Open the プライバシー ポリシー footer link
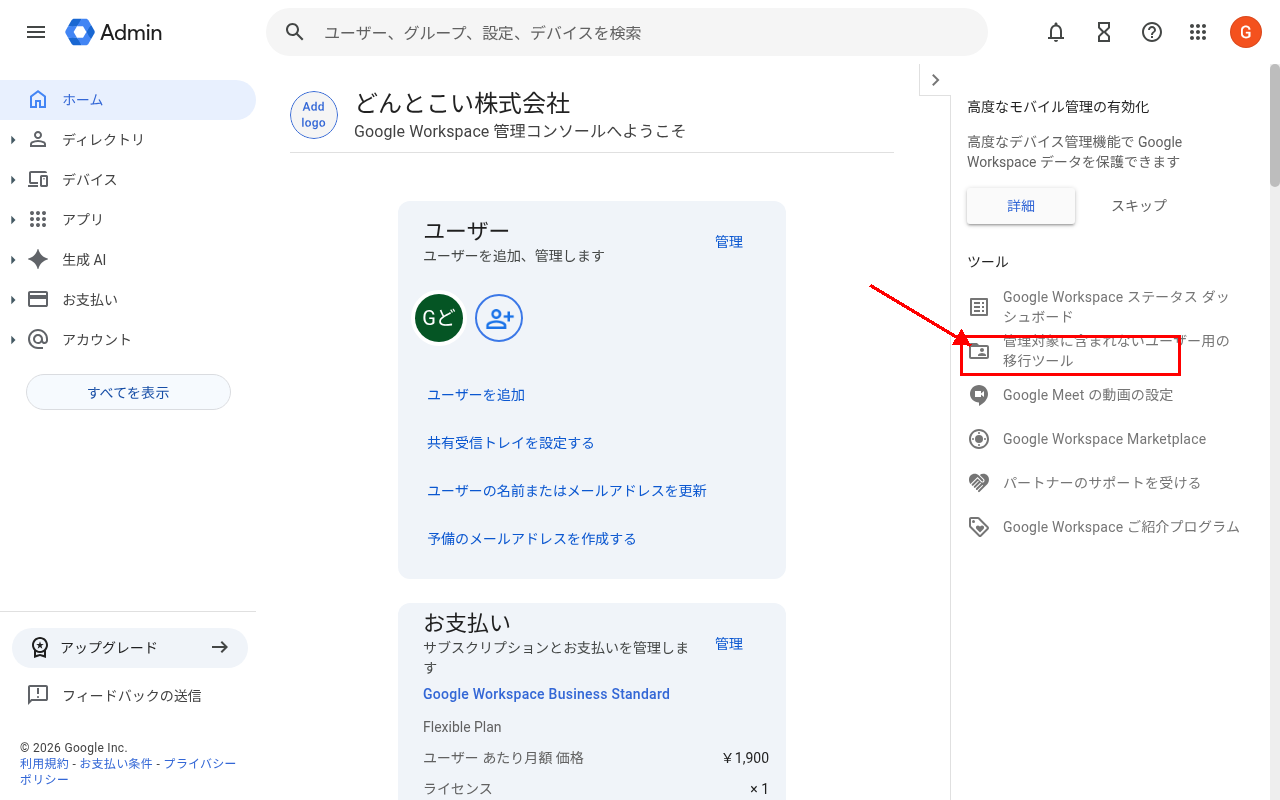 point(128,771)
